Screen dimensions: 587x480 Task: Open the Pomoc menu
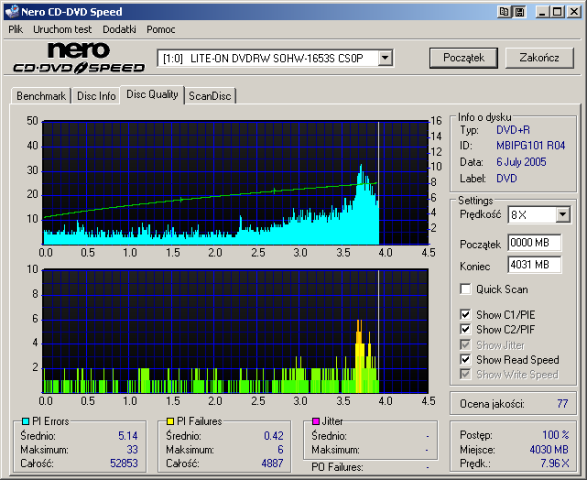(x=161, y=29)
